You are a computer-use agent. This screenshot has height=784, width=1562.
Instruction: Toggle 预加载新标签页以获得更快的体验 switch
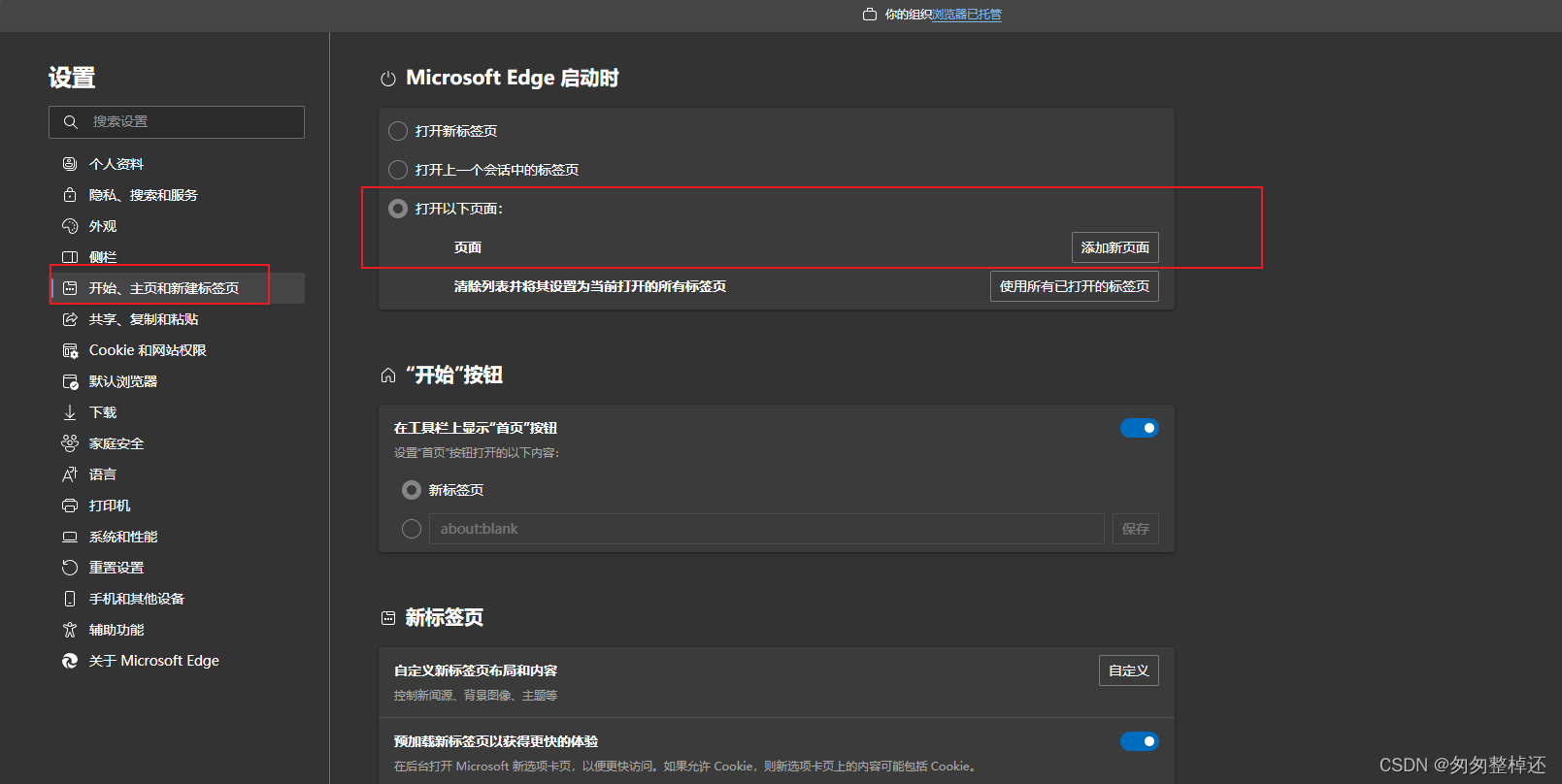[x=1140, y=741]
